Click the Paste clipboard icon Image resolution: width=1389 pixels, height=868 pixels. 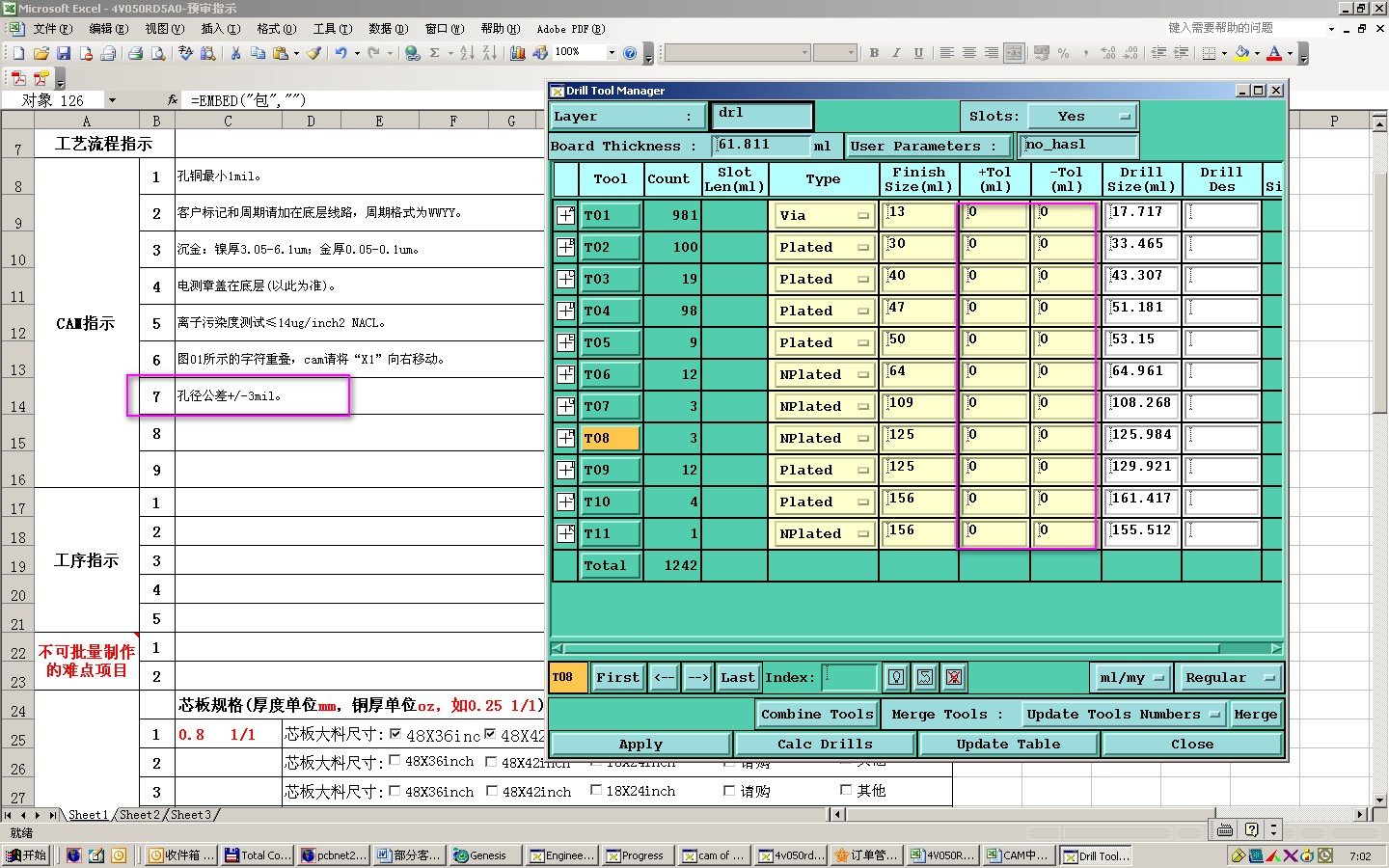(281, 53)
